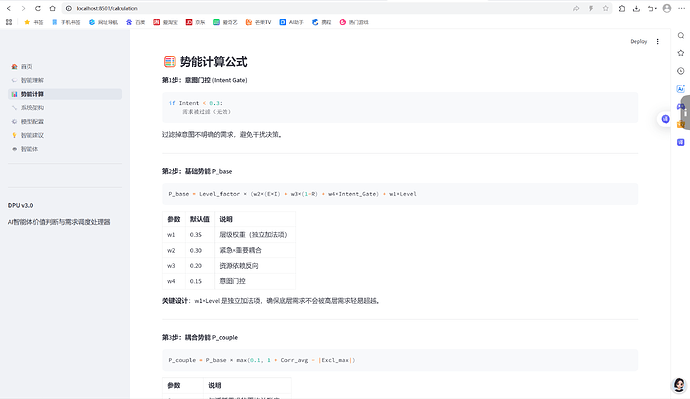The image size is (690, 399).
Task: Go to 首页 in the sidebar
Action: coord(65,66)
